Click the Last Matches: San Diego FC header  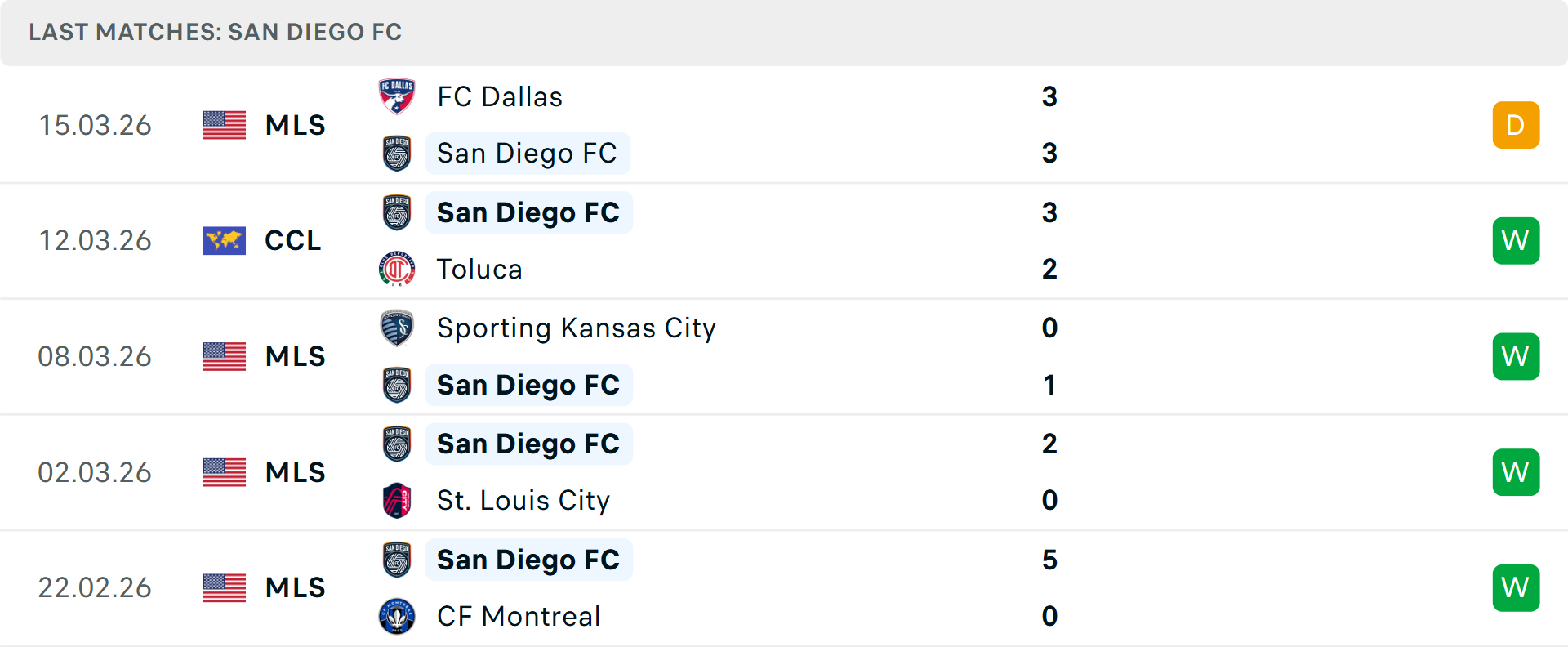[x=216, y=33]
